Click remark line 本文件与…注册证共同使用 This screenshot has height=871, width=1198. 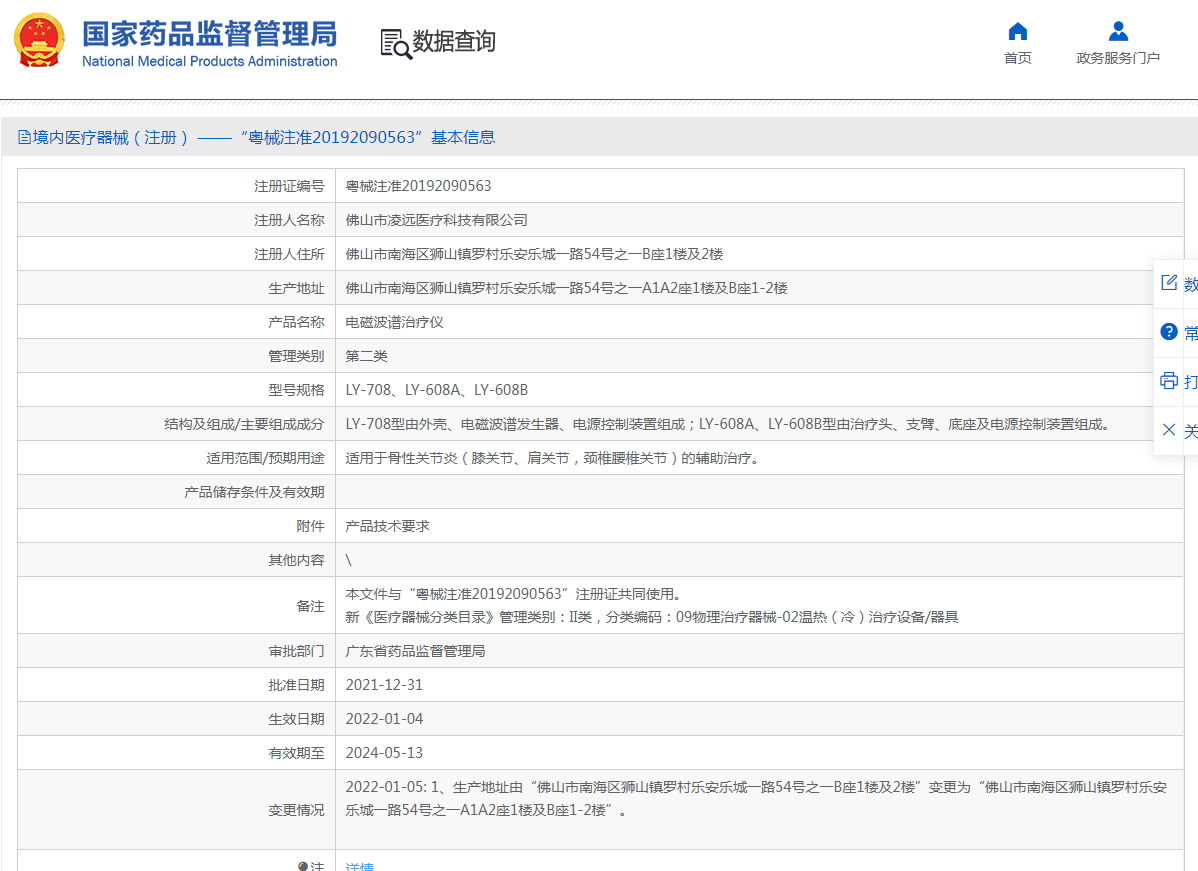point(513,594)
